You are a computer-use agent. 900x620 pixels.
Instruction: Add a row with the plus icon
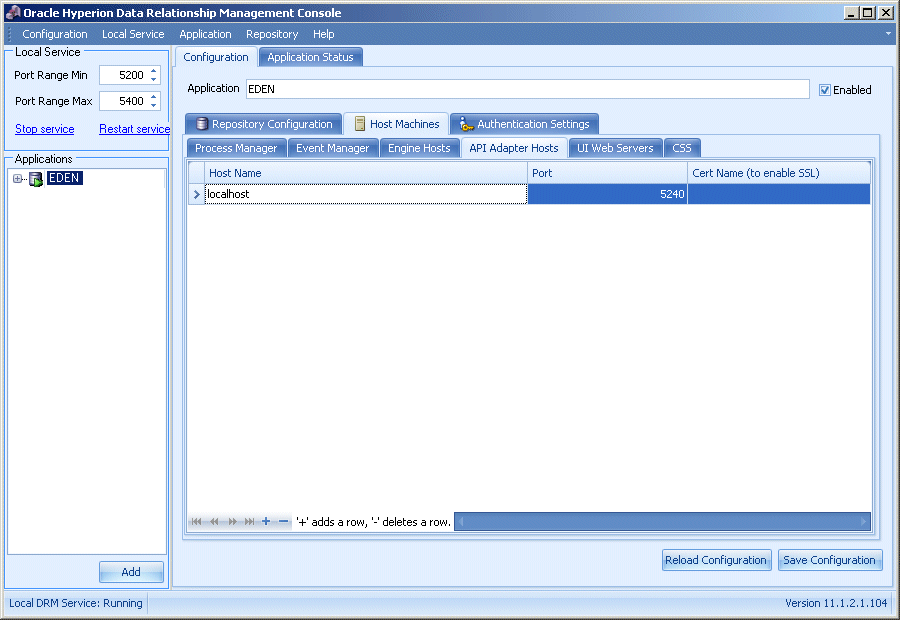click(266, 521)
